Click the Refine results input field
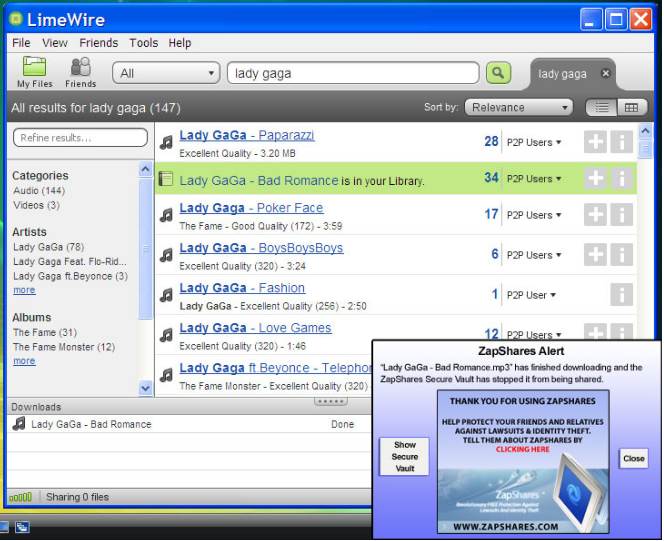 pos(80,137)
